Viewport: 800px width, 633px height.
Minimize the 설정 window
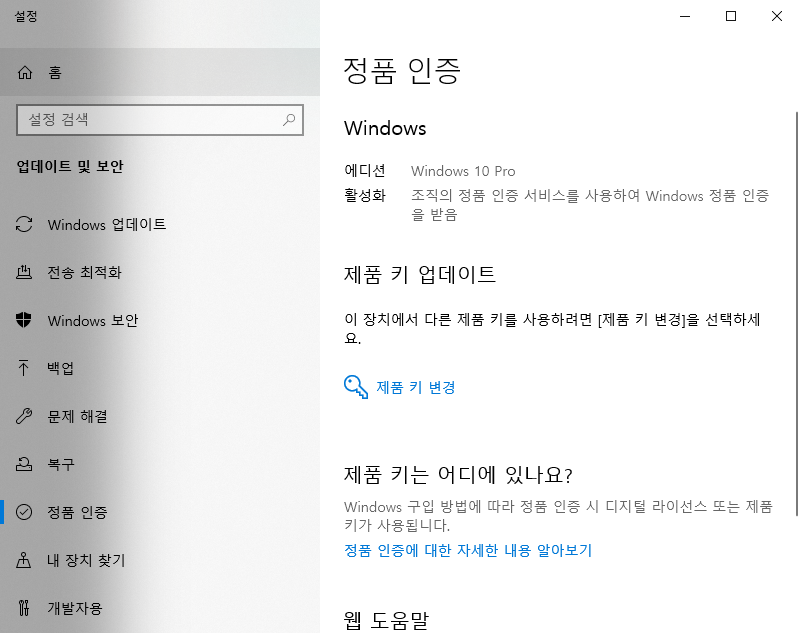click(x=685, y=16)
